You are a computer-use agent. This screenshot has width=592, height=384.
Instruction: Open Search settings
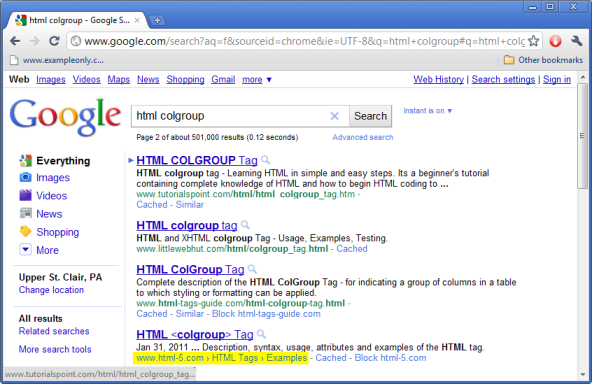503,80
